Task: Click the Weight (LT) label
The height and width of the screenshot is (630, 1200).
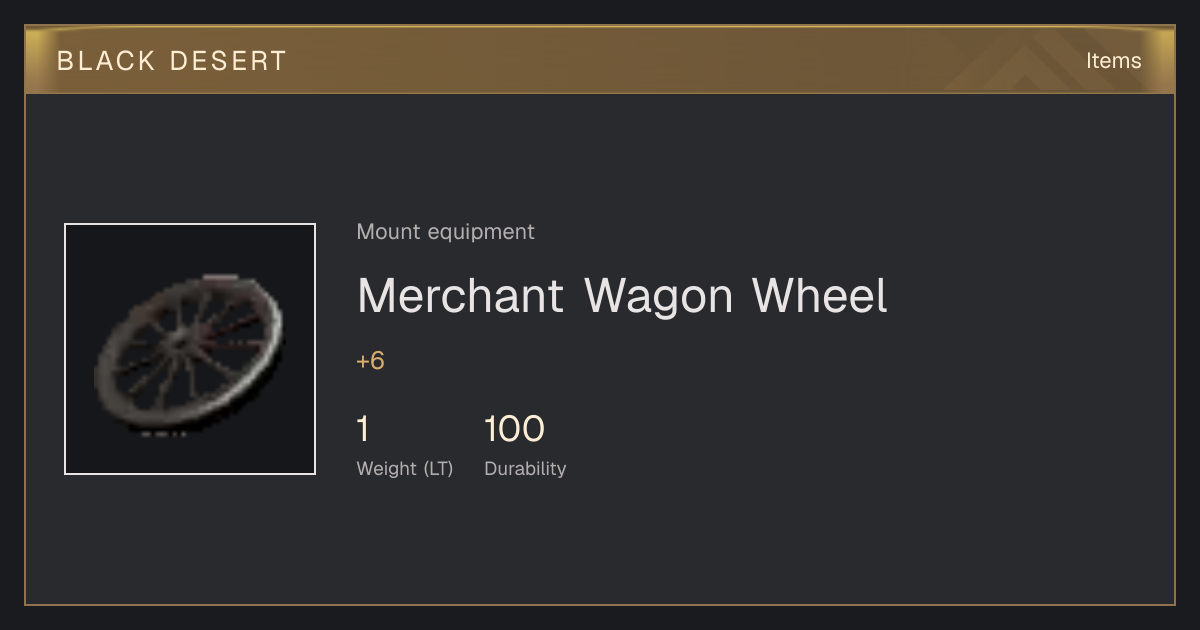Action: point(405,468)
